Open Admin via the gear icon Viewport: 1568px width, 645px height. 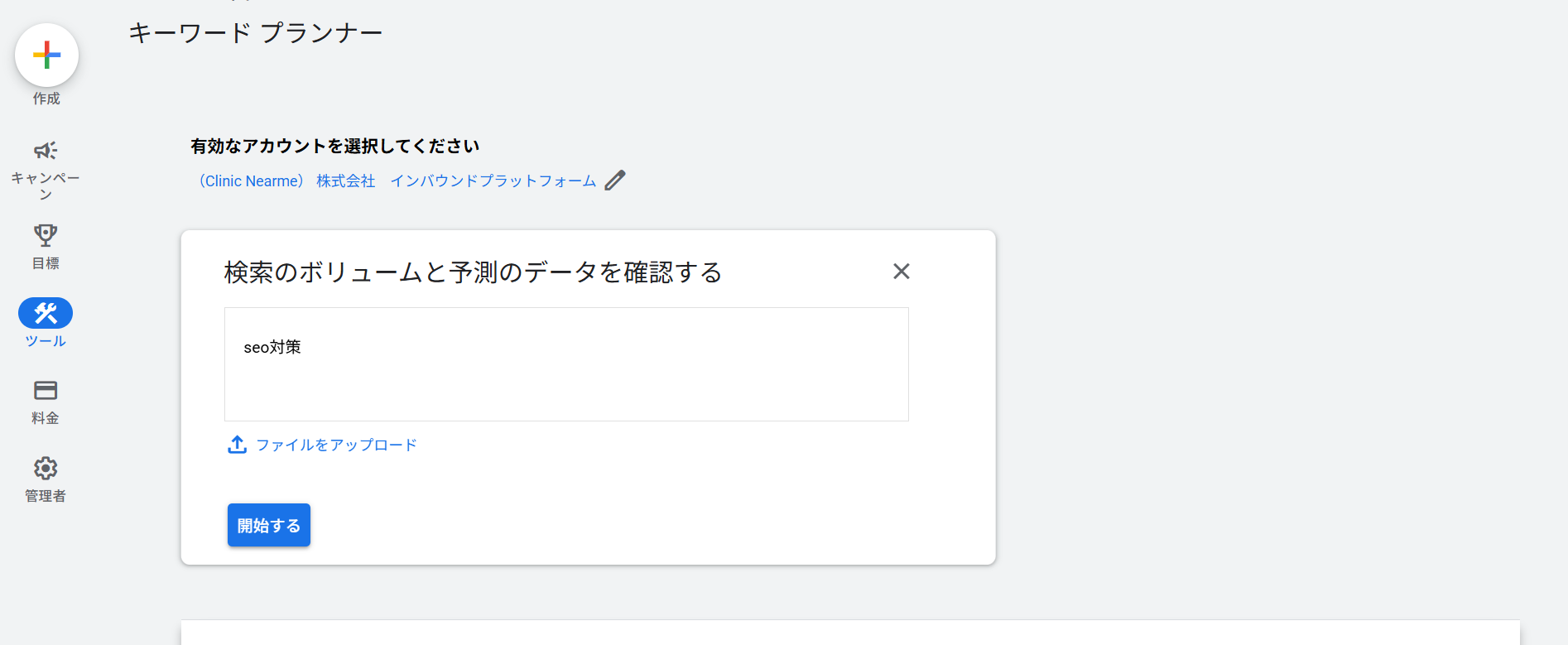tap(46, 469)
